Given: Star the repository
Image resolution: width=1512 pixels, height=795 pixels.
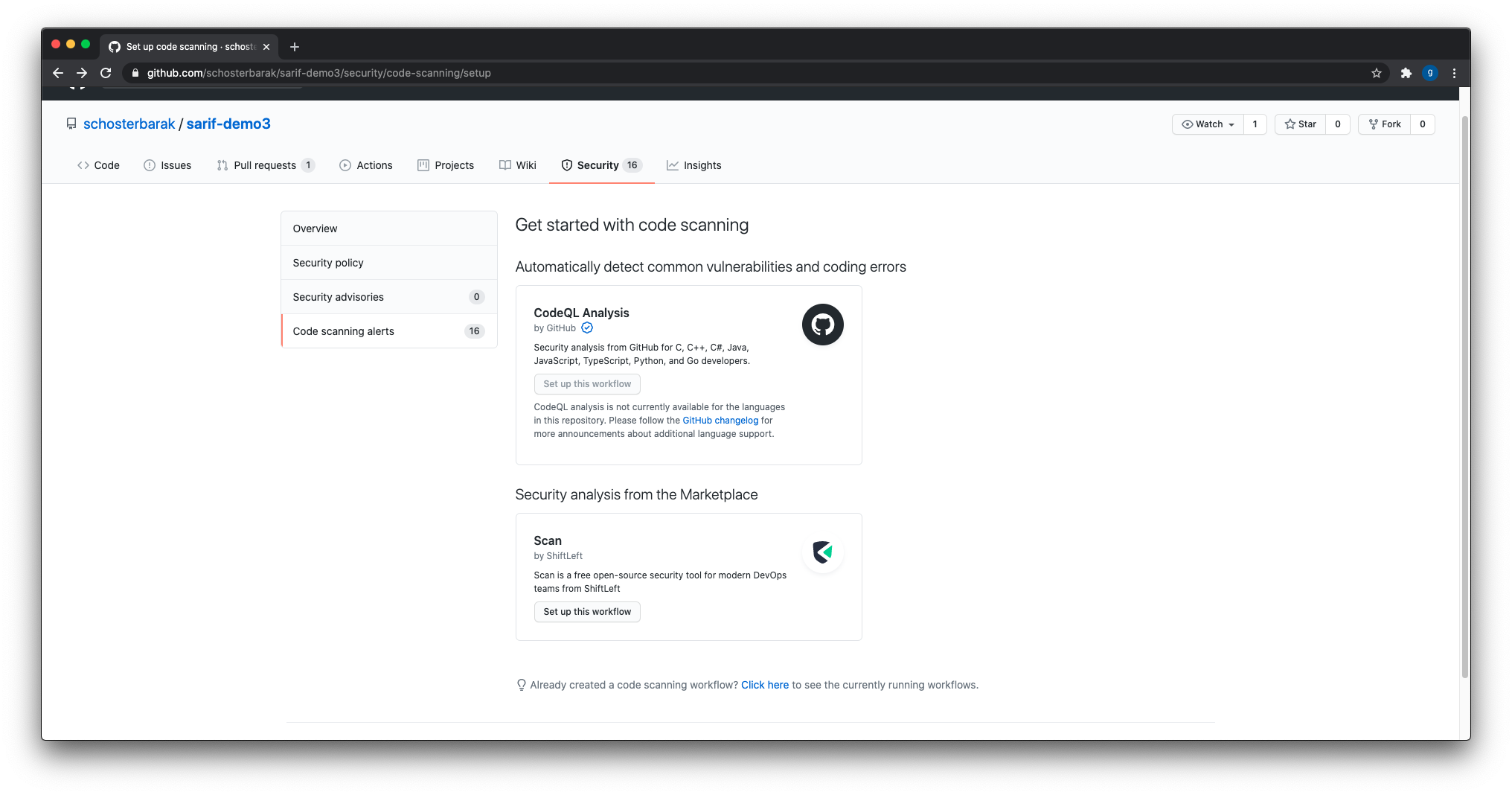Looking at the screenshot, I should [x=1300, y=124].
